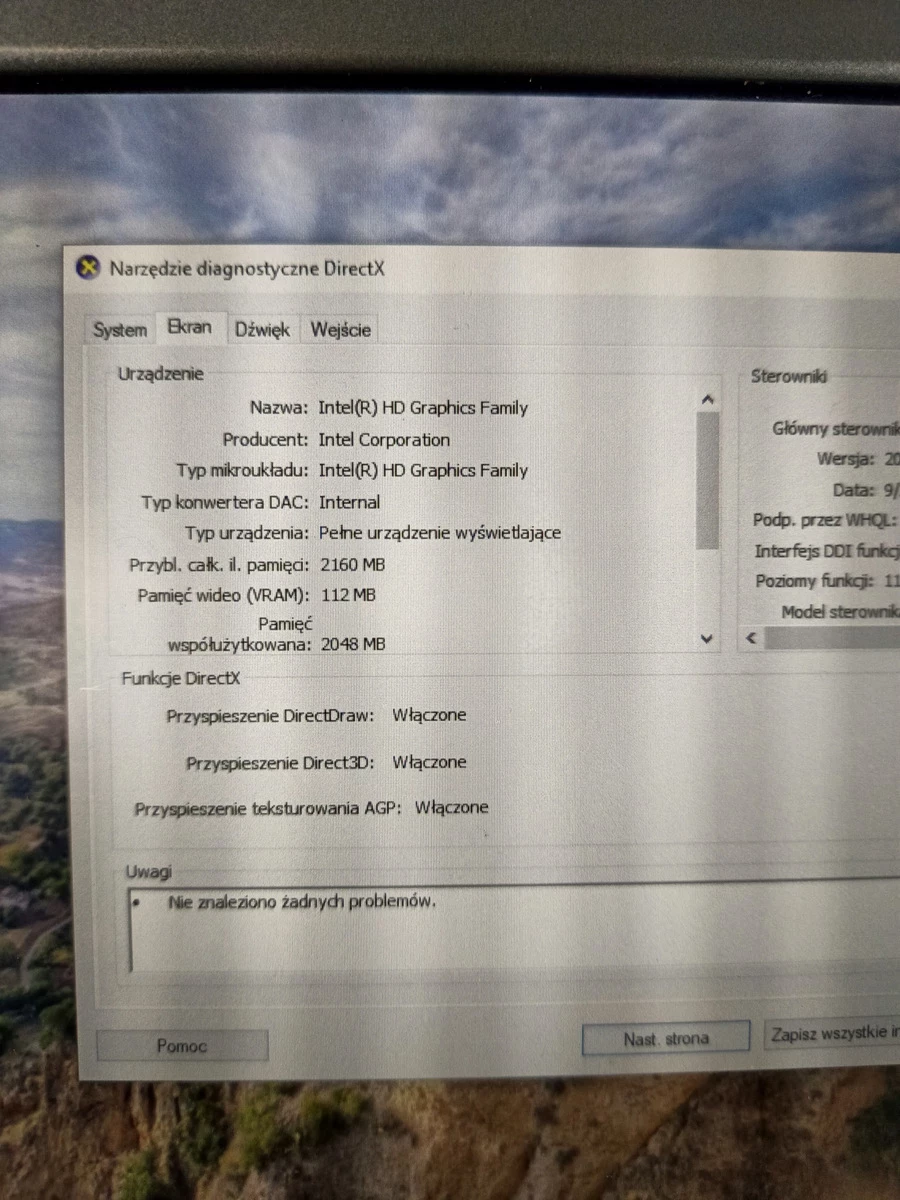Click down arrow of Urządzenie scrollbar
Viewport: 900px width, 1200px height.
tap(708, 639)
